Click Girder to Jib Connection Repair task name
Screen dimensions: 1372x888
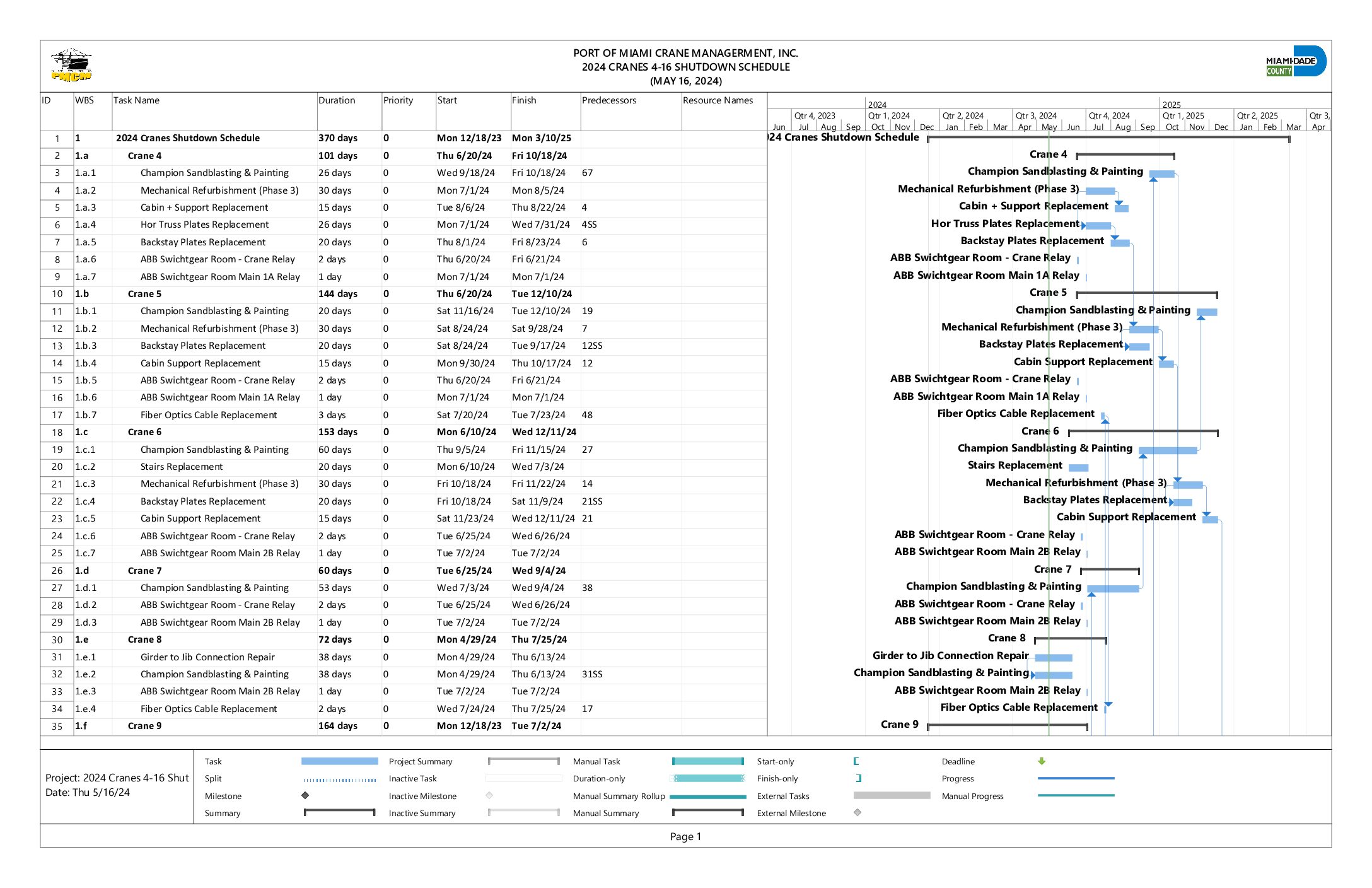pos(207,657)
